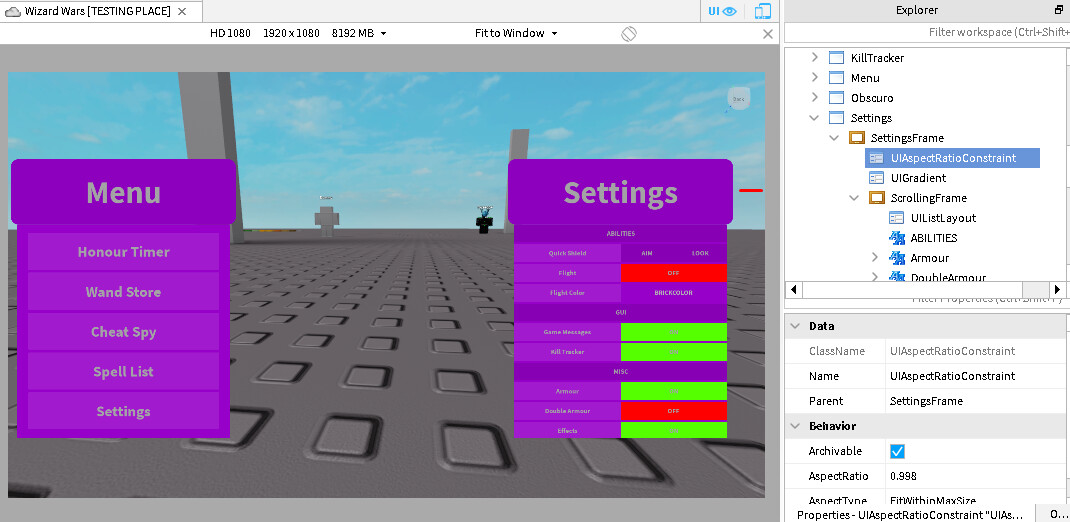This screenshot has height=522, width=1070.
Task: Select UIGradient in the Explorer tree
Action: (x=919, y=178)
